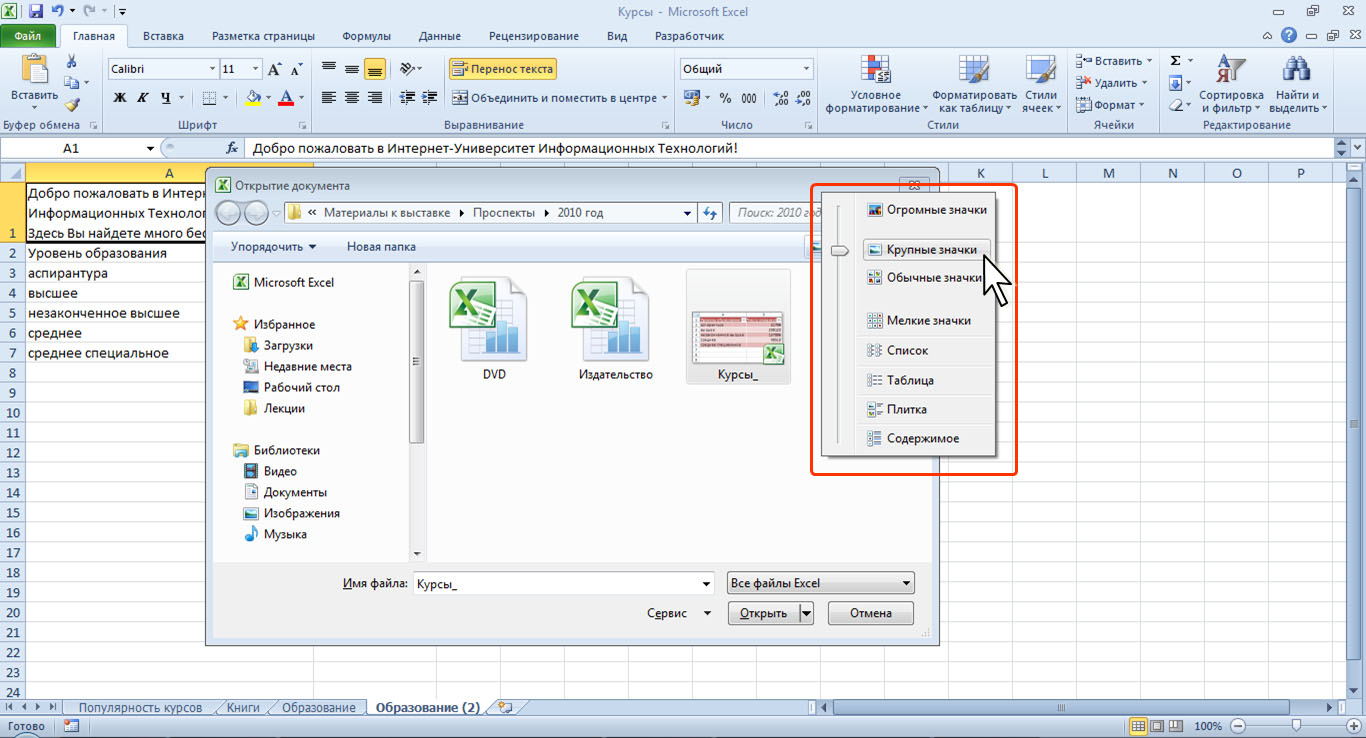The height and width of the screenshot is (738, 1366).
Task: Select the DVD file thumbnail
Action: click(x=494, y=328)
